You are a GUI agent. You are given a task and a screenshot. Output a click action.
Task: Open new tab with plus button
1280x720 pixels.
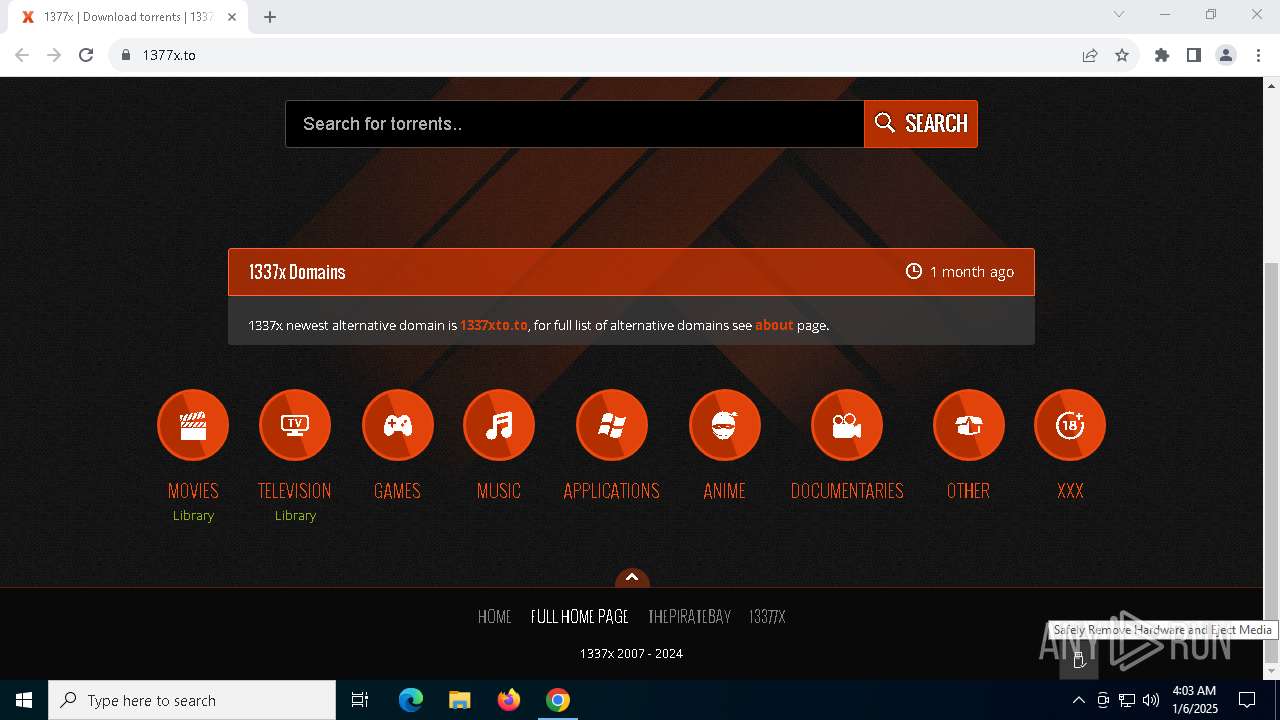click(270, 17)
